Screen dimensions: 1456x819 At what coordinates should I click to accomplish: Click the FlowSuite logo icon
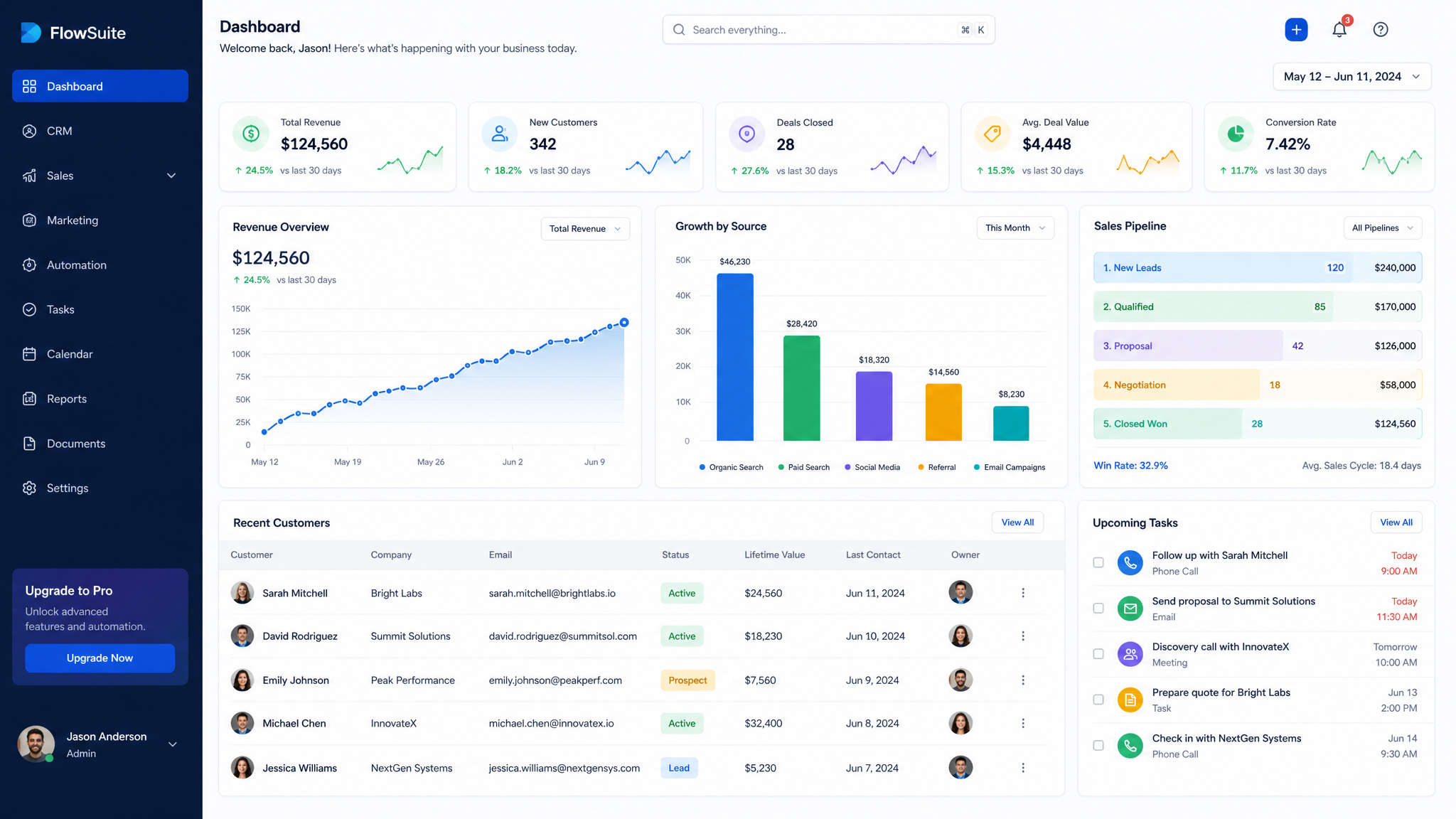[x=31, y=32]
